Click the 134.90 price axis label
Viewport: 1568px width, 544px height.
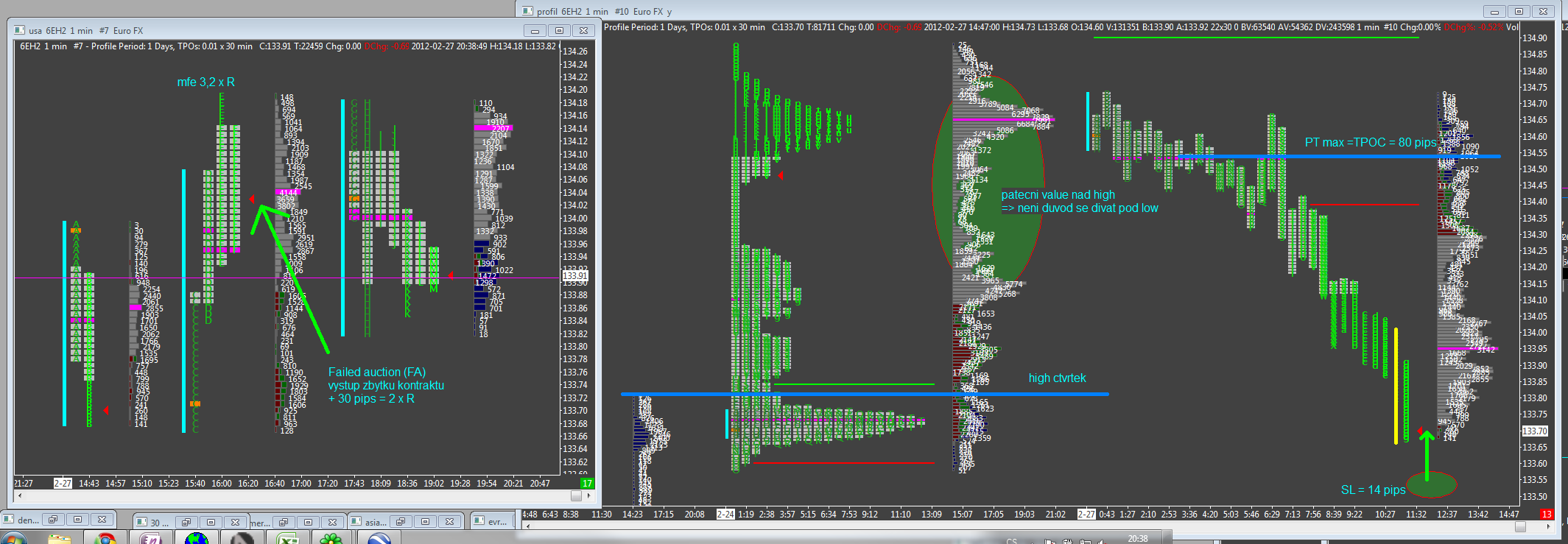(x=1535, y=38)
